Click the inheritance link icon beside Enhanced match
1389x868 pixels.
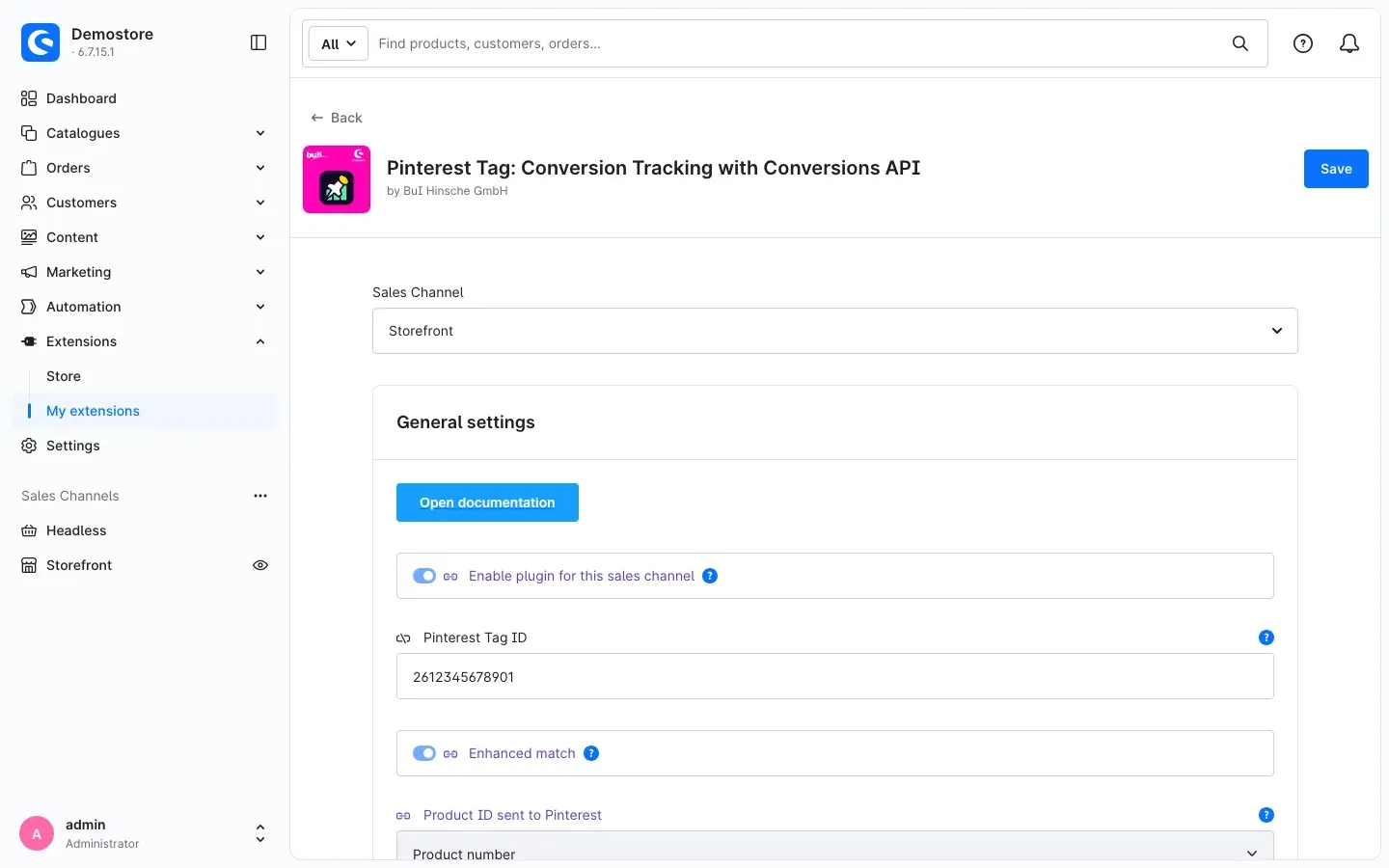(450, 753)
